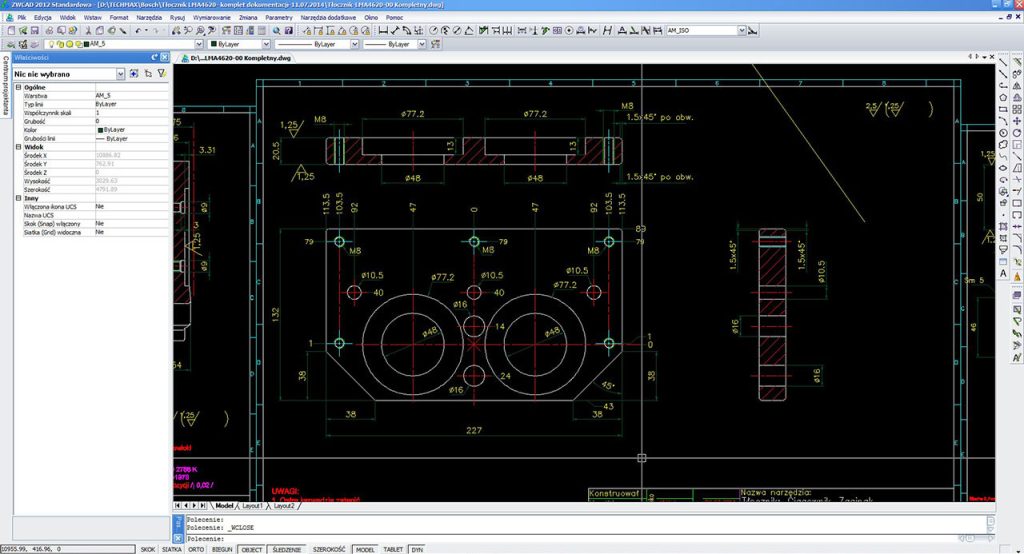Viewport: 1024px width, 554px height.
Task: Toggle ORTO mode in status bar
Action: (x=196, y=549)
